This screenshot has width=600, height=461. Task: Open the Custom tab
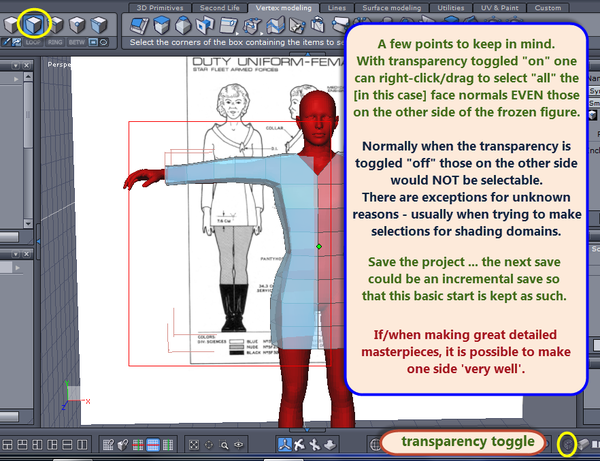(x=548, y=8)
